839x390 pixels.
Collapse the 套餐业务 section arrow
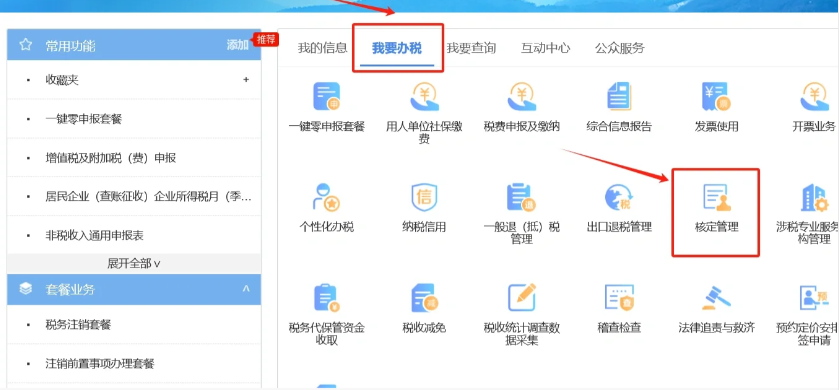(246, 289)
